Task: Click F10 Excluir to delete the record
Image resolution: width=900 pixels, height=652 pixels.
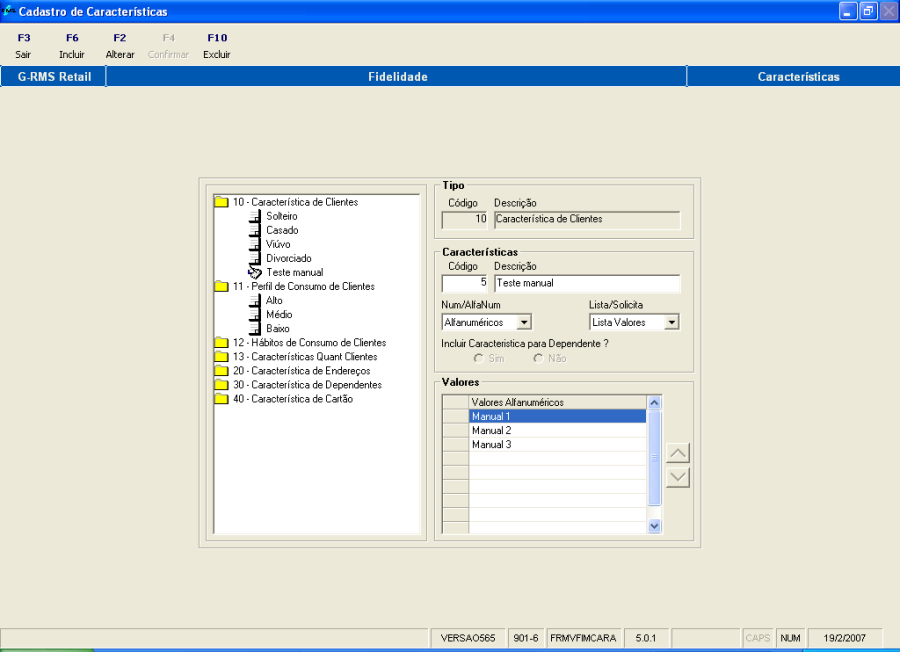Action: point(217,46)
